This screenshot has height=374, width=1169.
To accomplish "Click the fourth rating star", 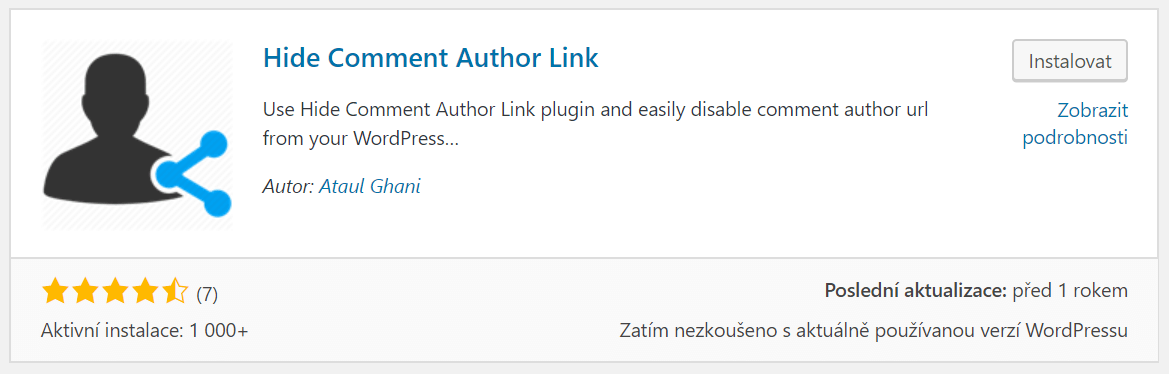I will (x=145, y=292).
